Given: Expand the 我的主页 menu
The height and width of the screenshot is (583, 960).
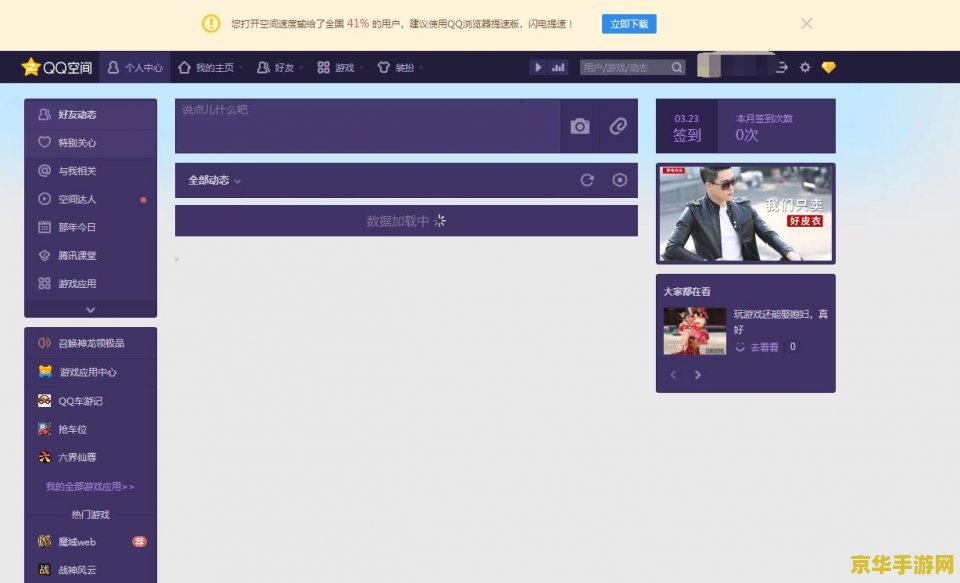Looking at the screenshot, I should pyautogui.click(x=209, y=67).
